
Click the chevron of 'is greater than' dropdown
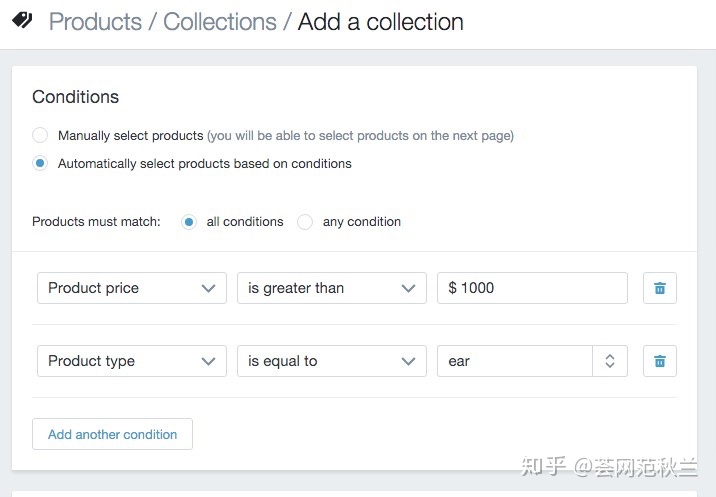point(408,288)
